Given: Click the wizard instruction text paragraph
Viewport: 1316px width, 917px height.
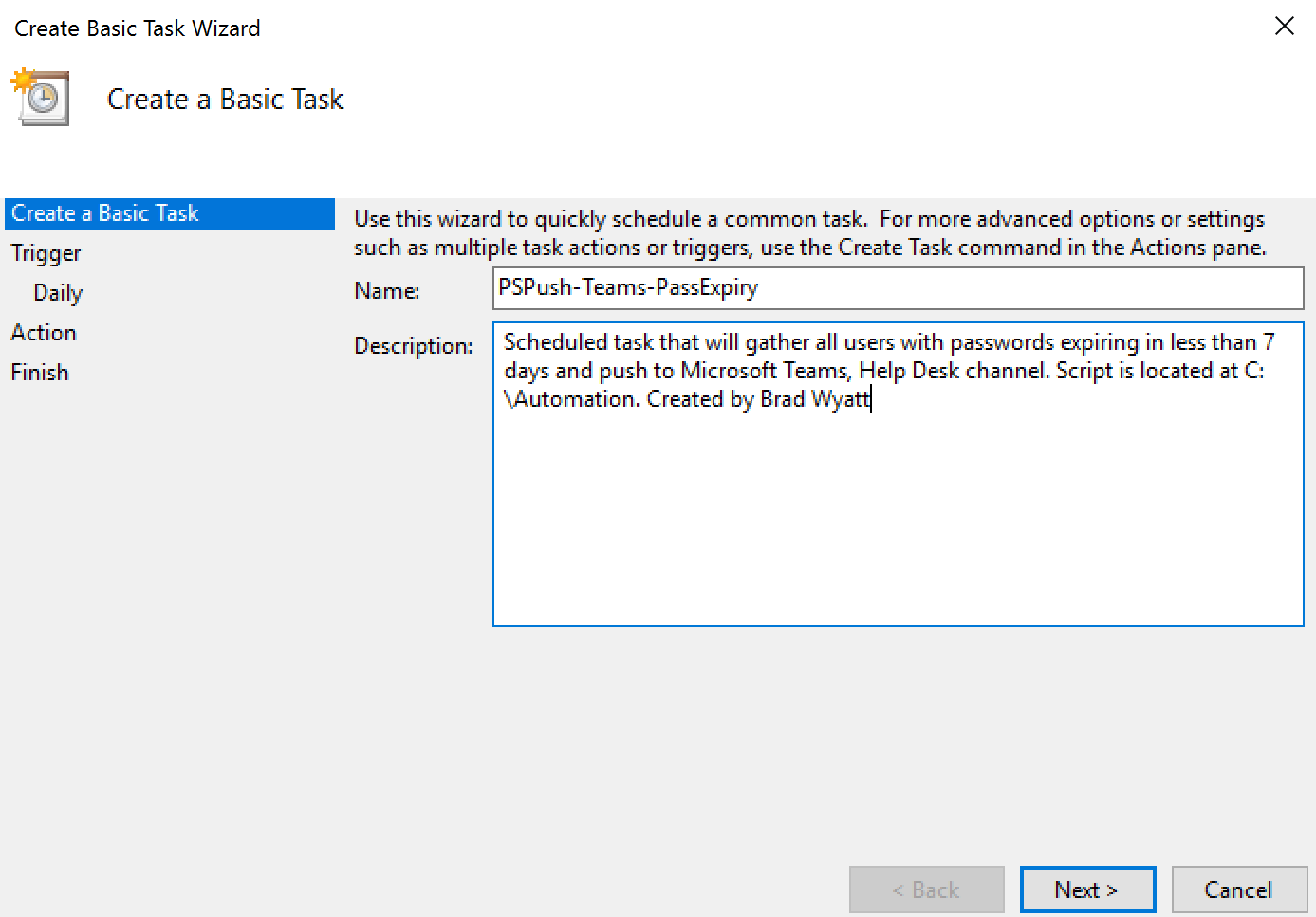Looking at the screenshot, I should (x=809, y=233).
